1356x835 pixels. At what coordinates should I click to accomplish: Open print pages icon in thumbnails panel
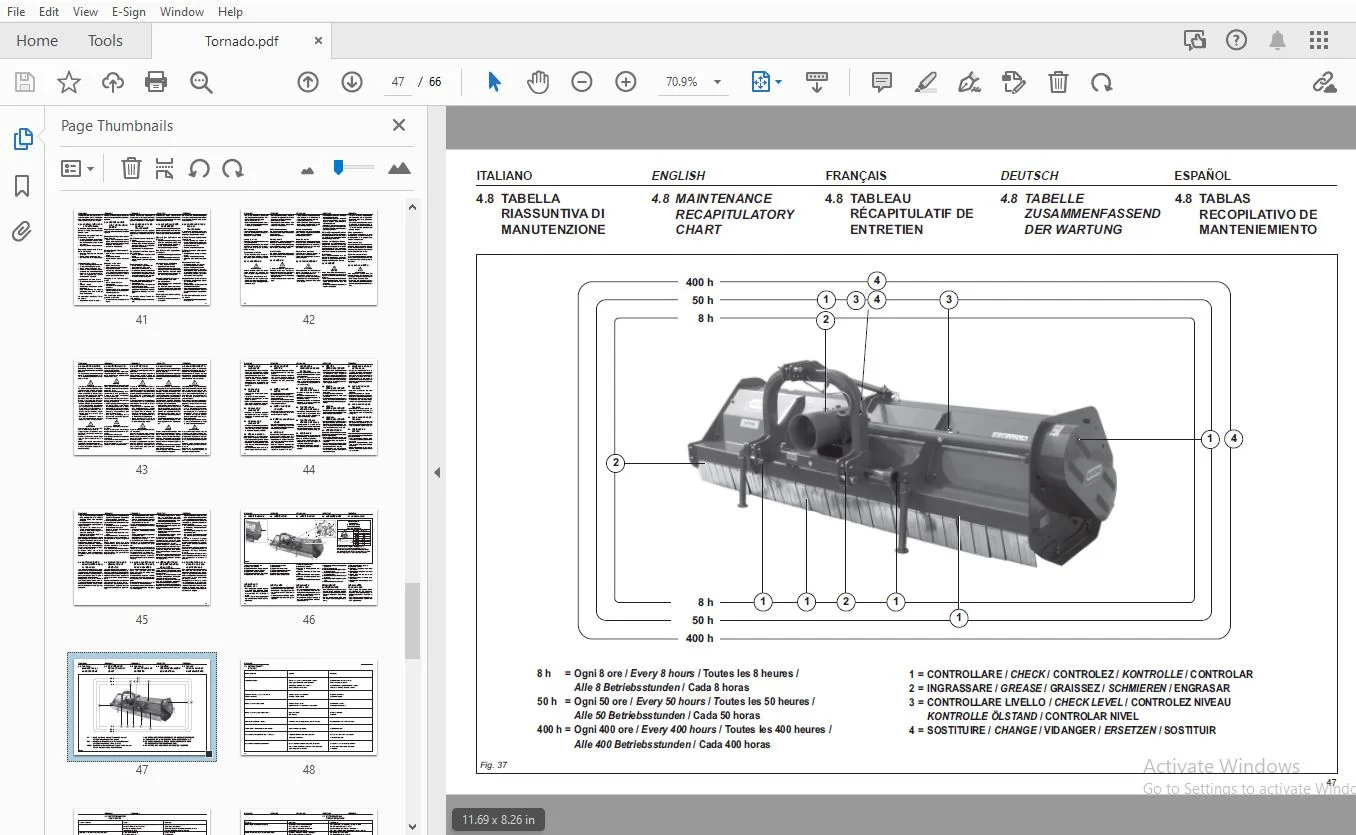click(165, 168)
